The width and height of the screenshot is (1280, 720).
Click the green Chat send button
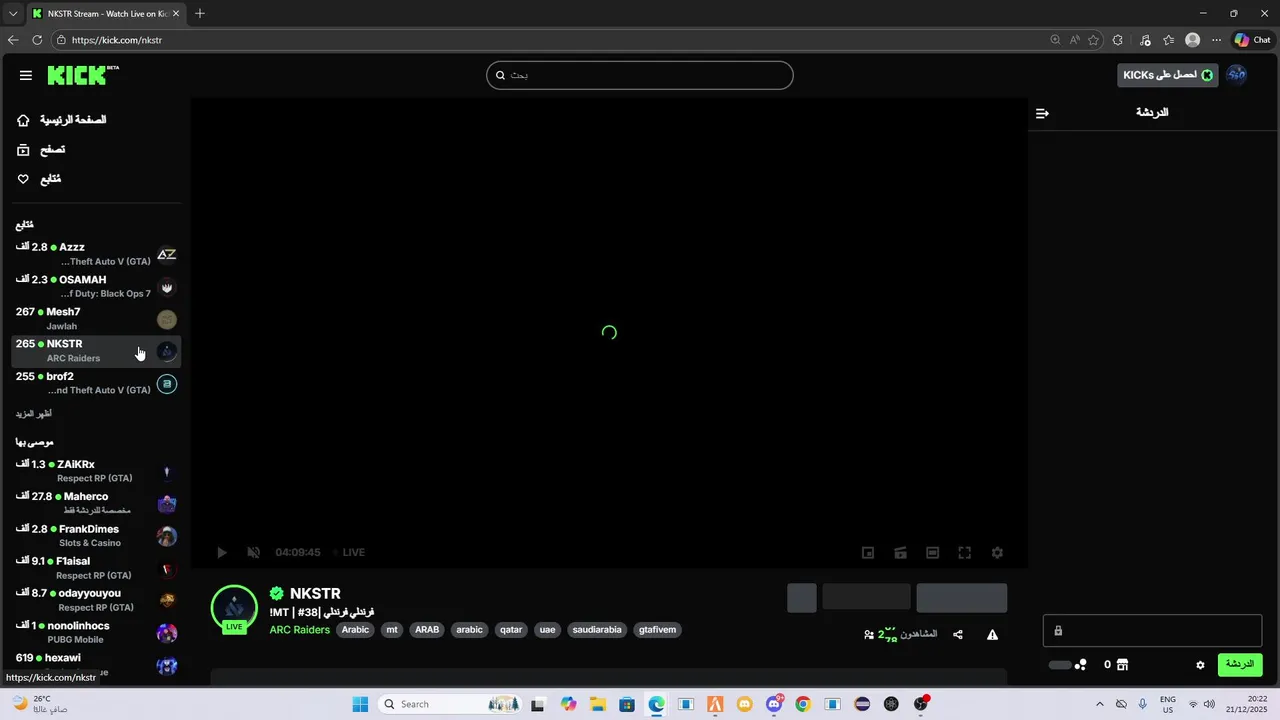[1240, 665]
